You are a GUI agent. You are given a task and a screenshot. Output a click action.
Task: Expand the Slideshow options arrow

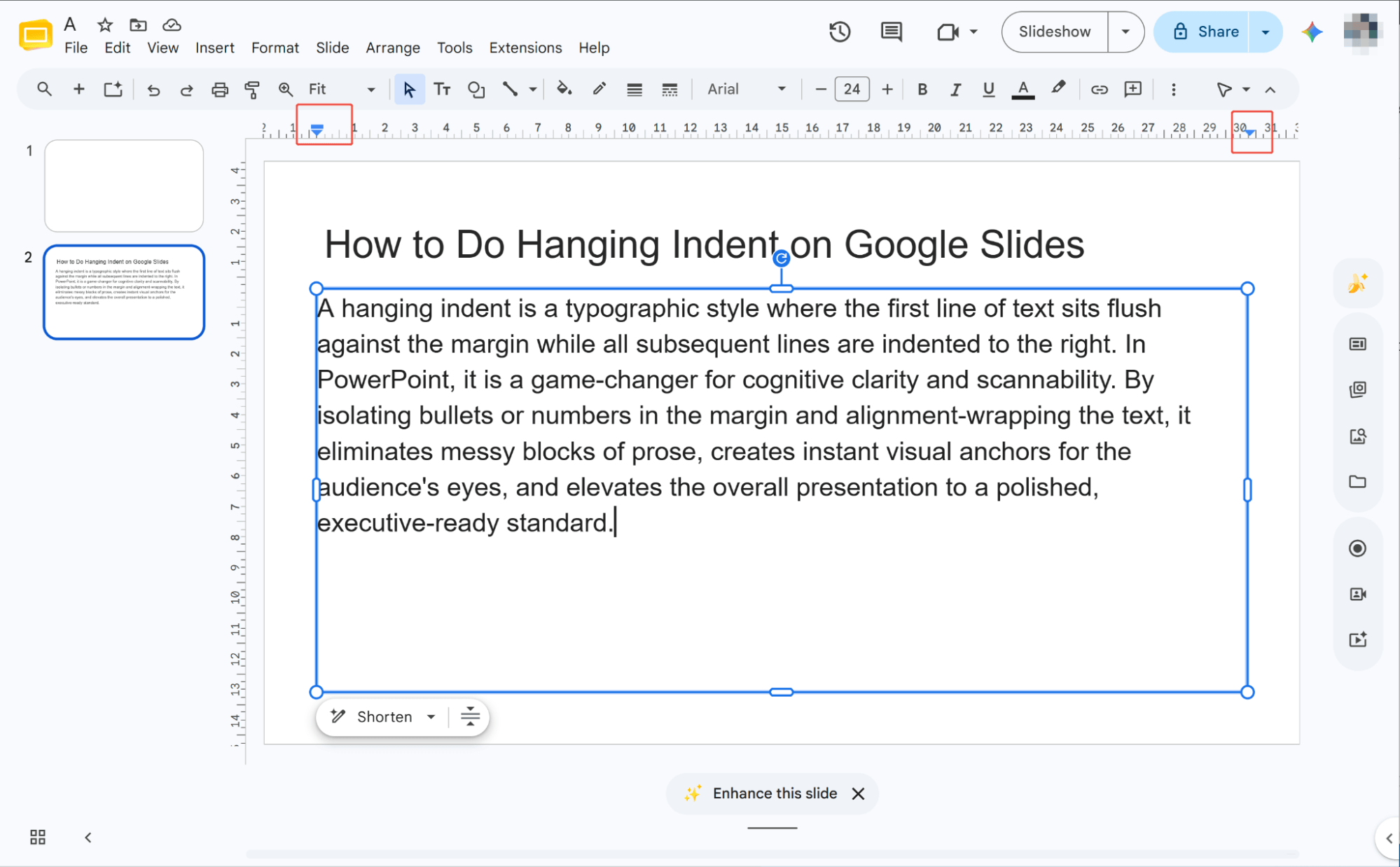(x=1125, y=32)
